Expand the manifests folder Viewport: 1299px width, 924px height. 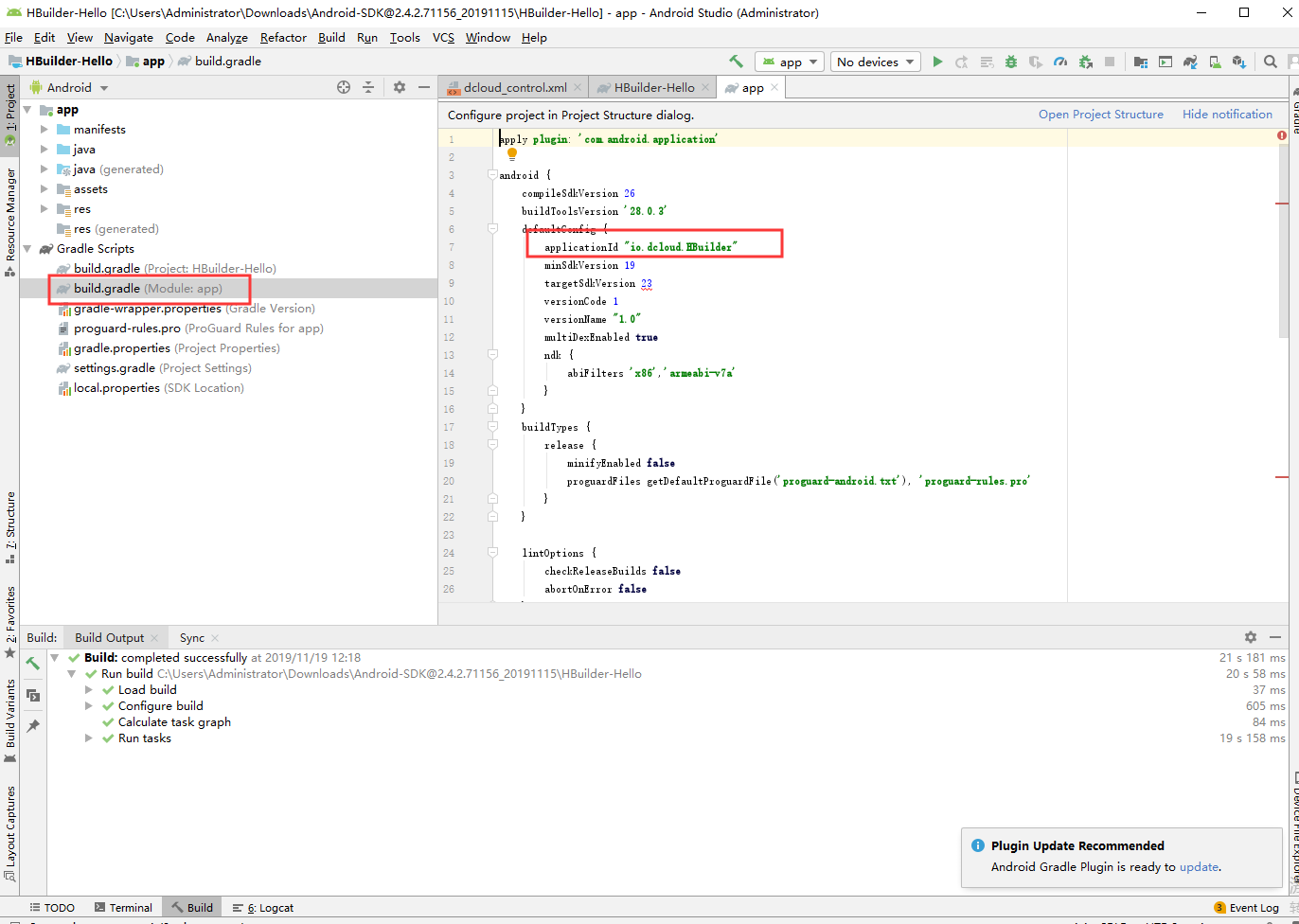coord(44,130)
